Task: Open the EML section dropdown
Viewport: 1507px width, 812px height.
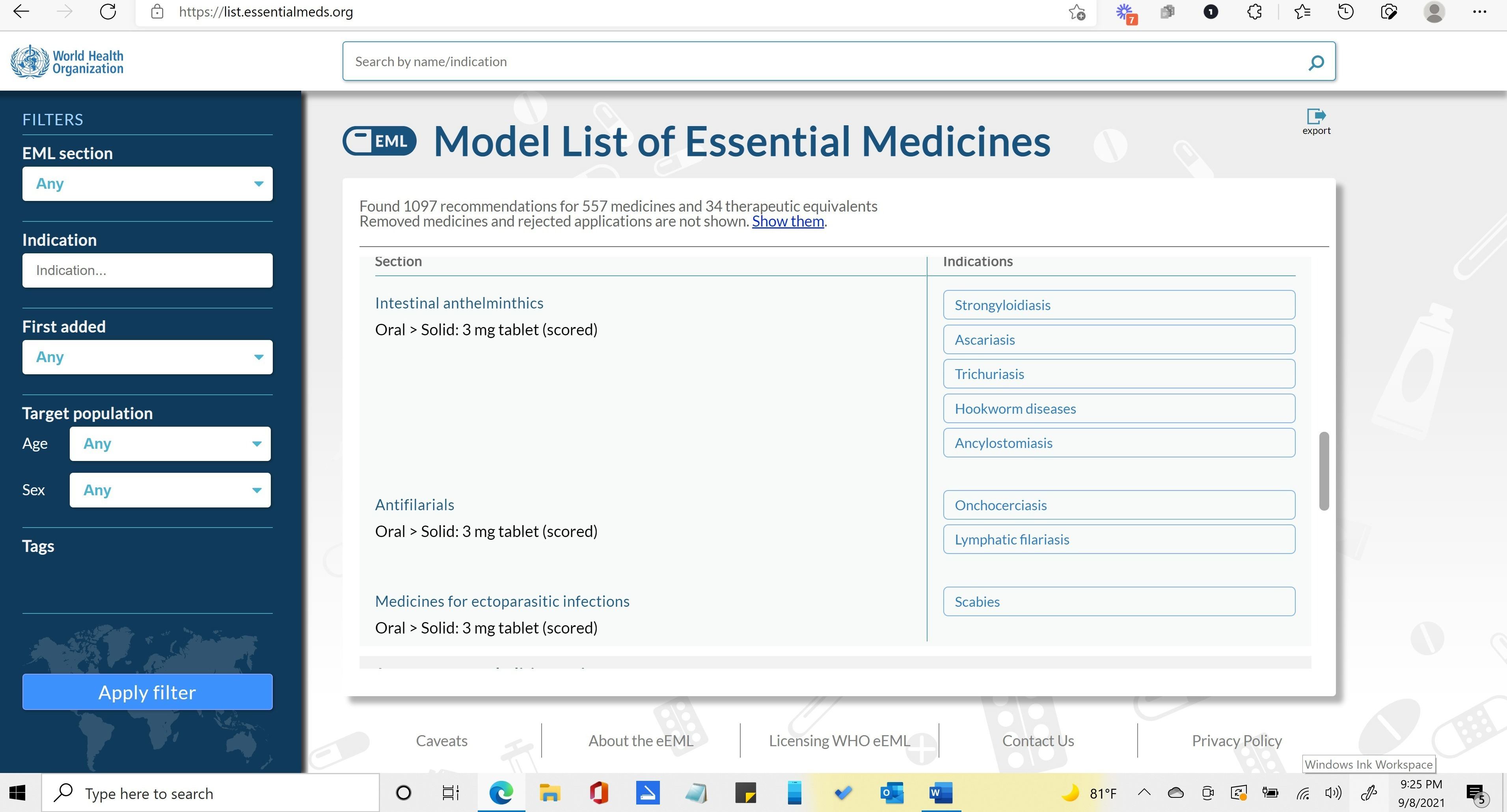Action: tap(147, 184)
